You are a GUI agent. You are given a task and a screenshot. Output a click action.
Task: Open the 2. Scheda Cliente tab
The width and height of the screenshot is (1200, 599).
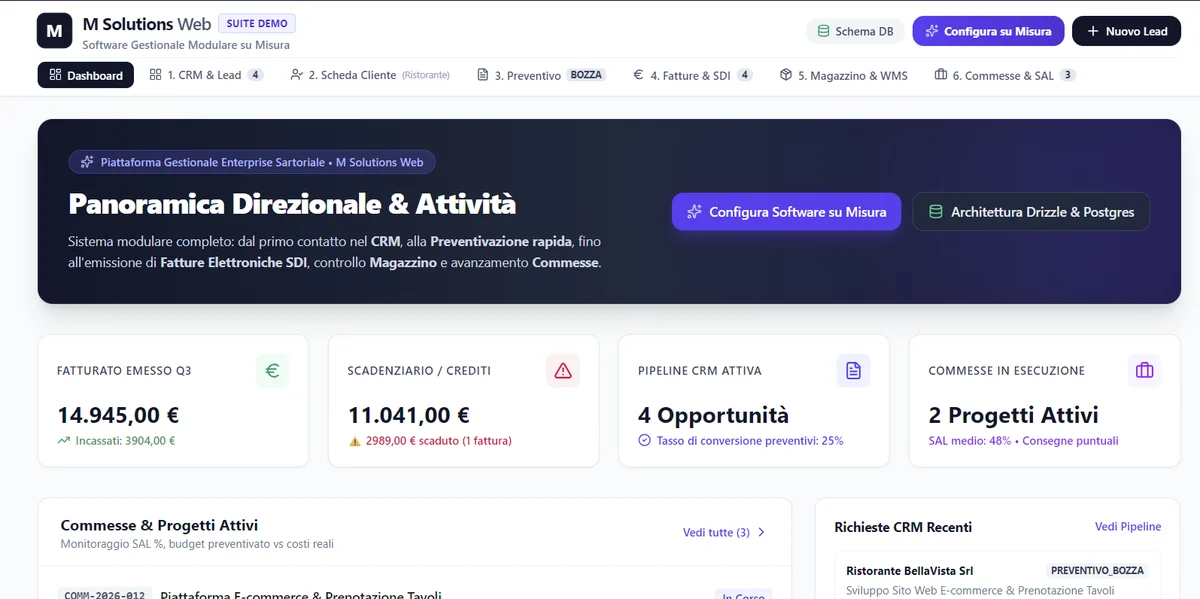pos(369,75)
